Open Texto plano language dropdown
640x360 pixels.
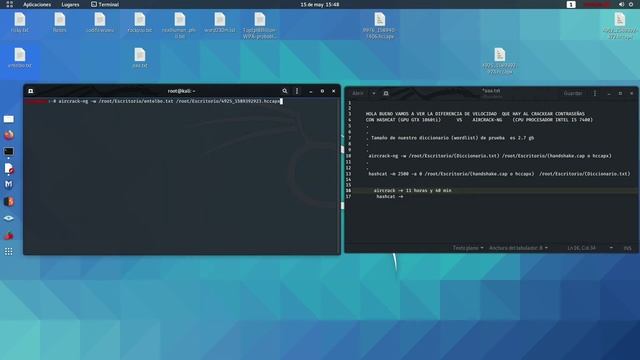[468, 248]
